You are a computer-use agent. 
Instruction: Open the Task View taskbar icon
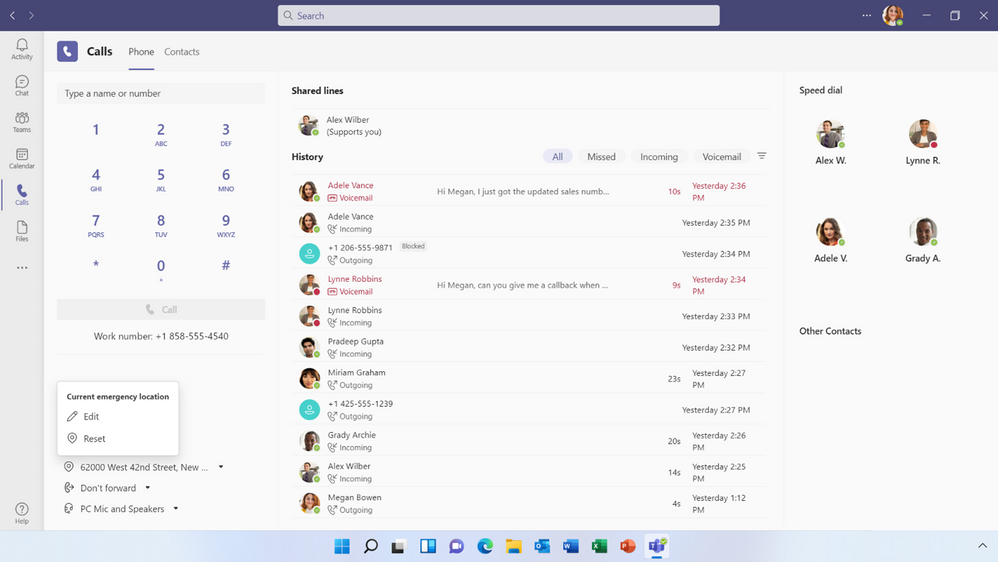pyautogui.click(x=399, y=546)
